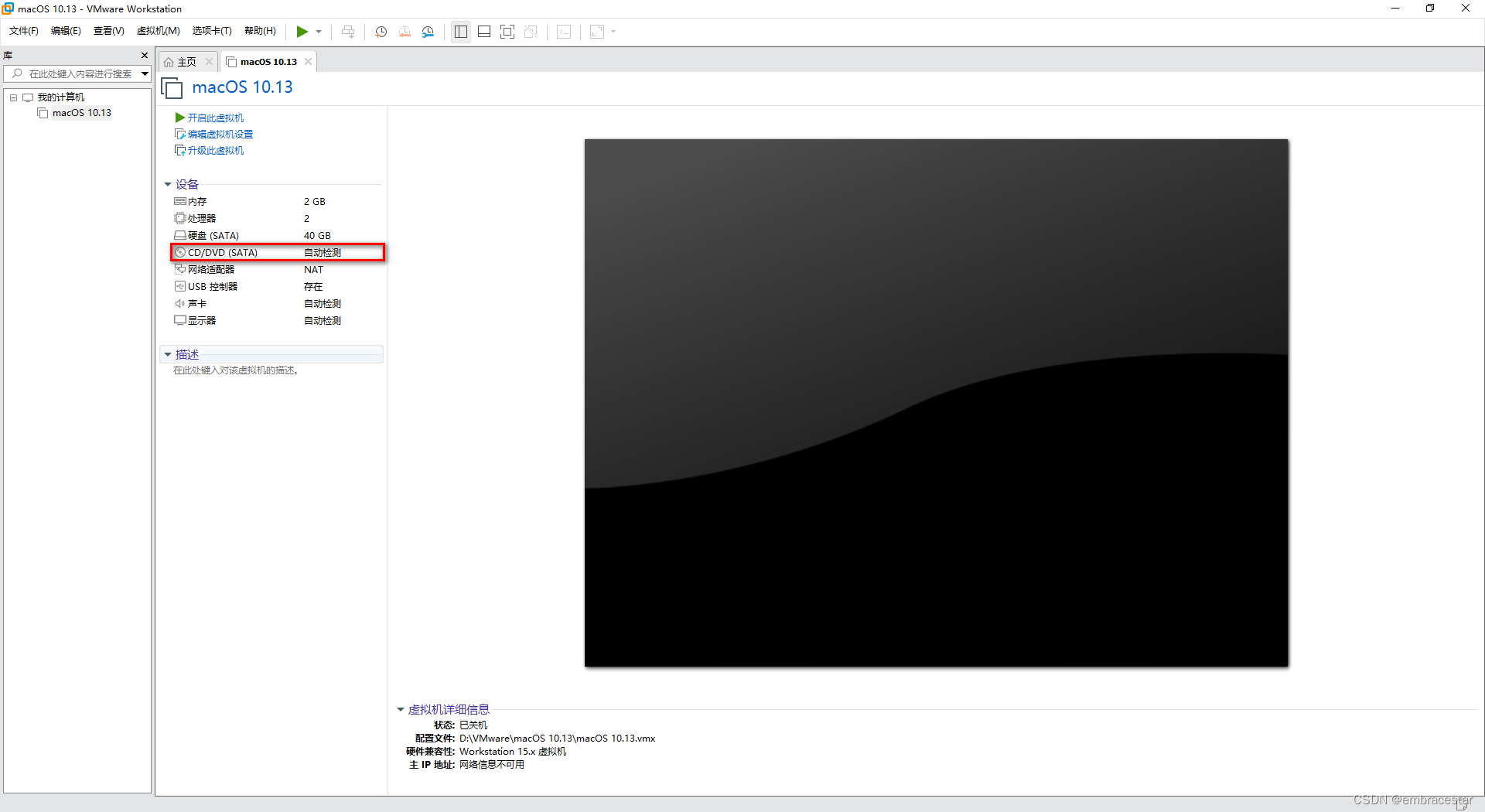This screenshot has width=1485, height=812.
Task: Open the 文件(F) menu
Action: coord(24,31)
